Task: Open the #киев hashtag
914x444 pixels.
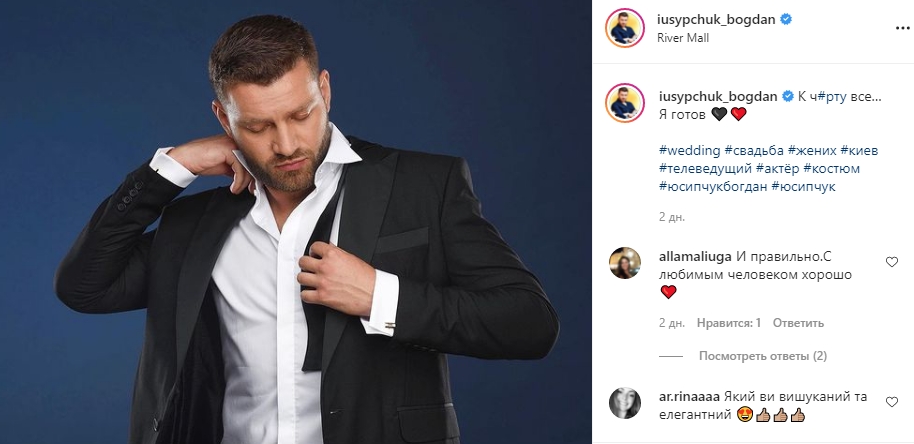Action: click(x=860, y=150)
